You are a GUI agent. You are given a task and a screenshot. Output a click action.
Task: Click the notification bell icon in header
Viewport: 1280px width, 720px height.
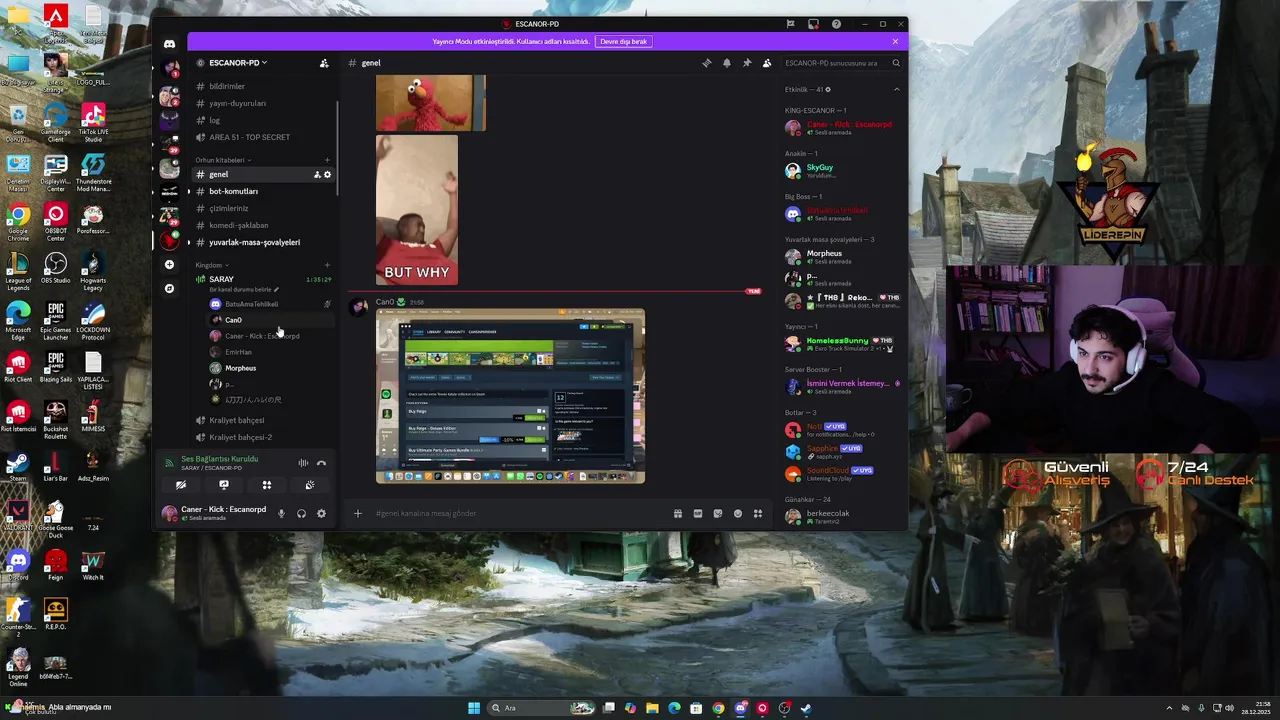pos(727,63)
